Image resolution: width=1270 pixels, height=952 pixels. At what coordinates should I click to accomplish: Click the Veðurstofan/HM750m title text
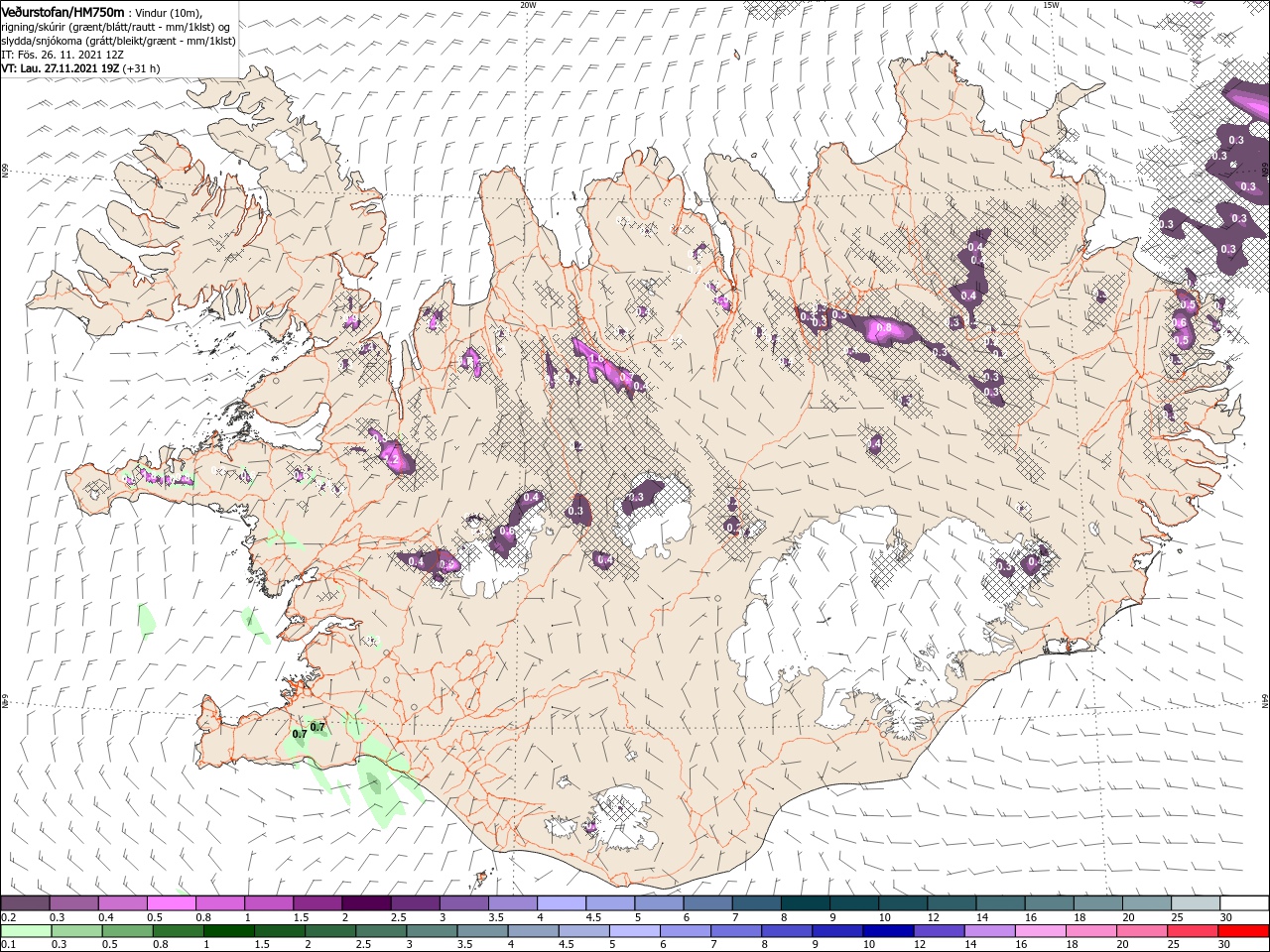pyautogui.click(x=63, y=11)
